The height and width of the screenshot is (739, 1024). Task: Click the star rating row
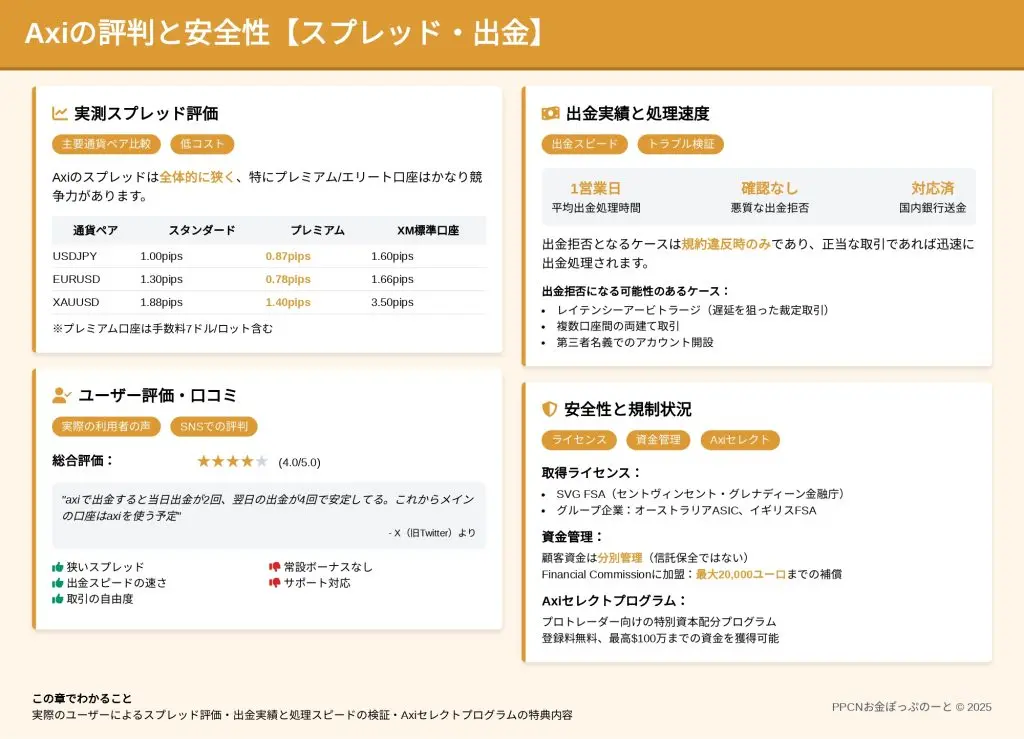[x=232, y=461]
